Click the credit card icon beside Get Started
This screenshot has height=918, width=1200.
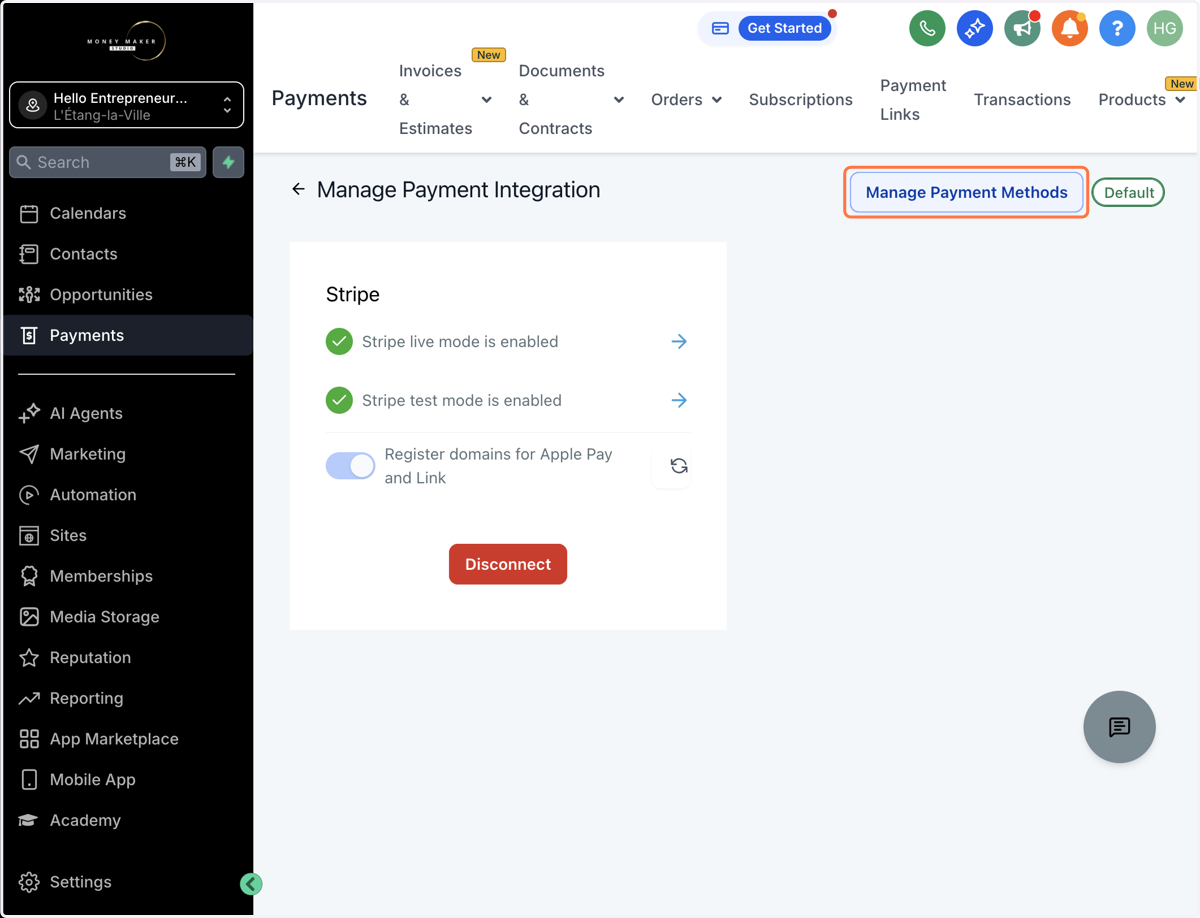720,28
